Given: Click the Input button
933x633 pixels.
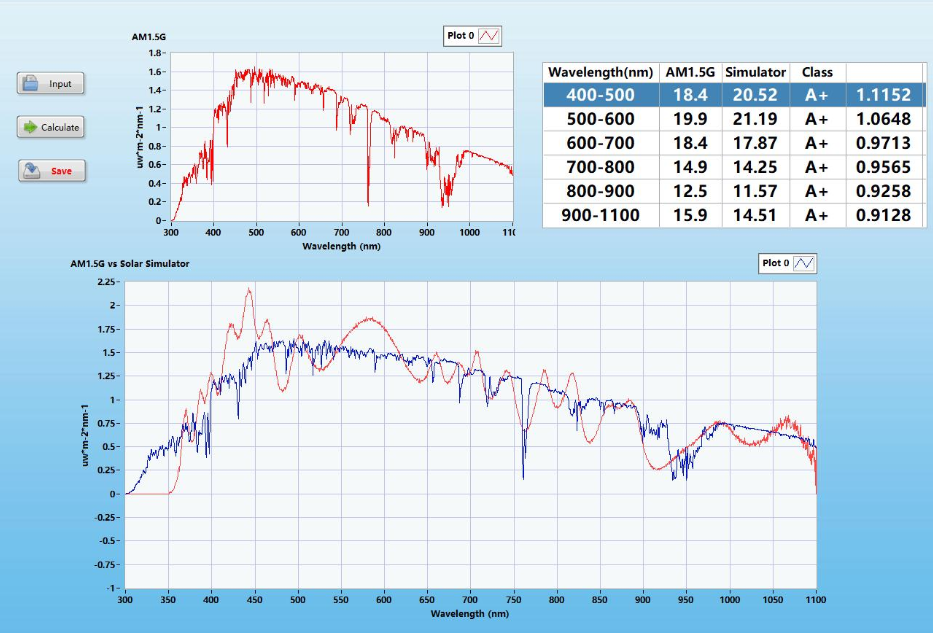Looking at the screenshot, I should pos(51,83).
